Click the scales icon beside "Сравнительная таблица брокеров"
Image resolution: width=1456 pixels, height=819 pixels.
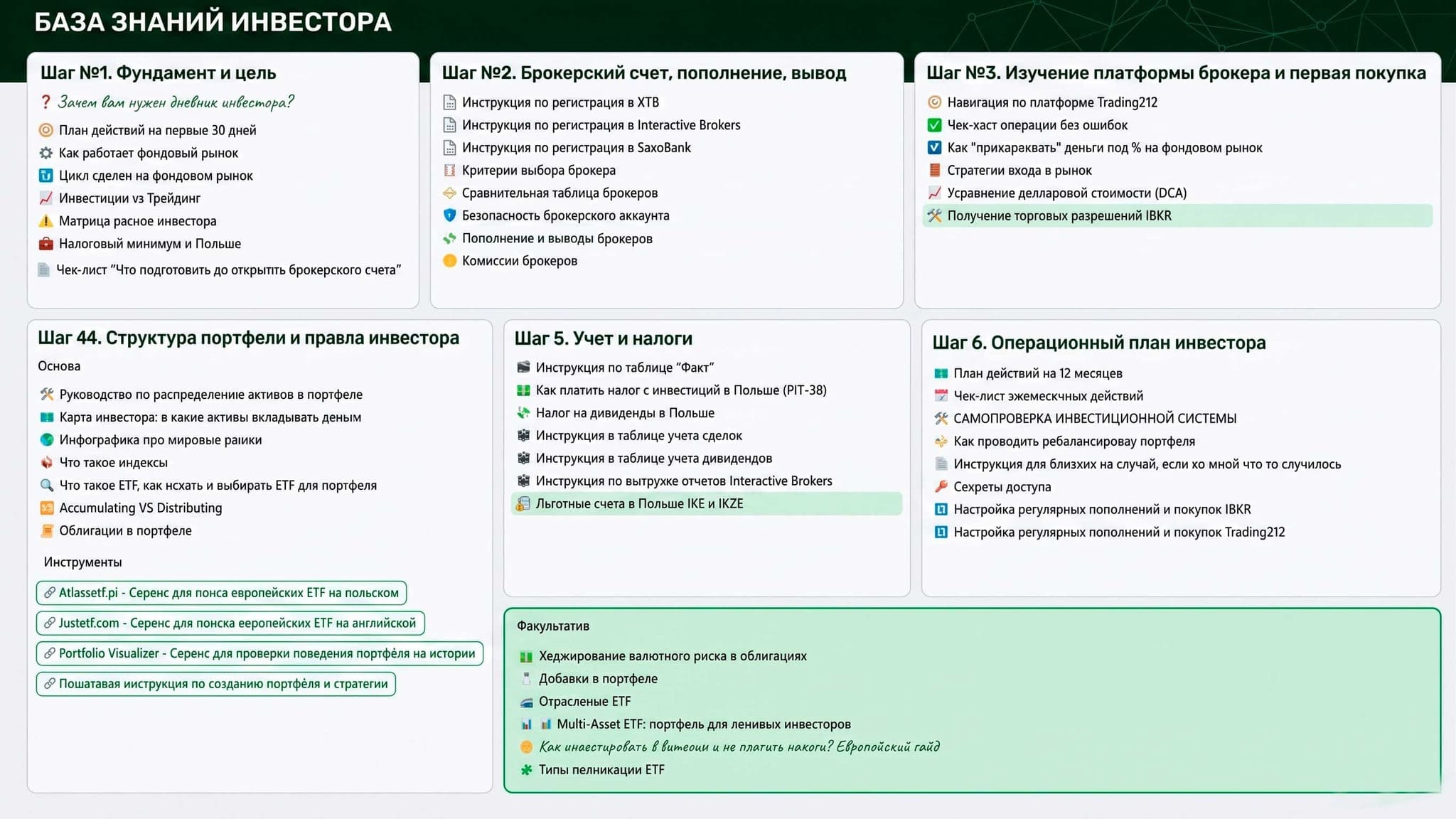(449, 193)
